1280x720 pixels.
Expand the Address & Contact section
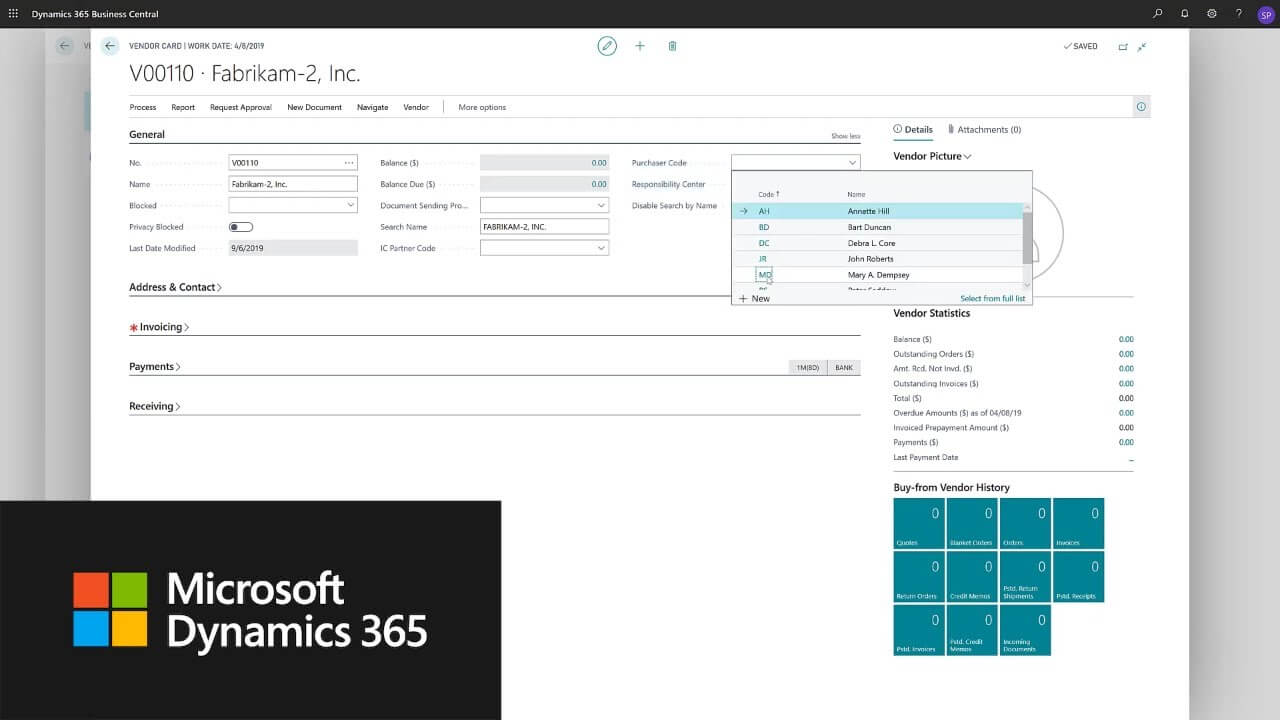[175, 287]
